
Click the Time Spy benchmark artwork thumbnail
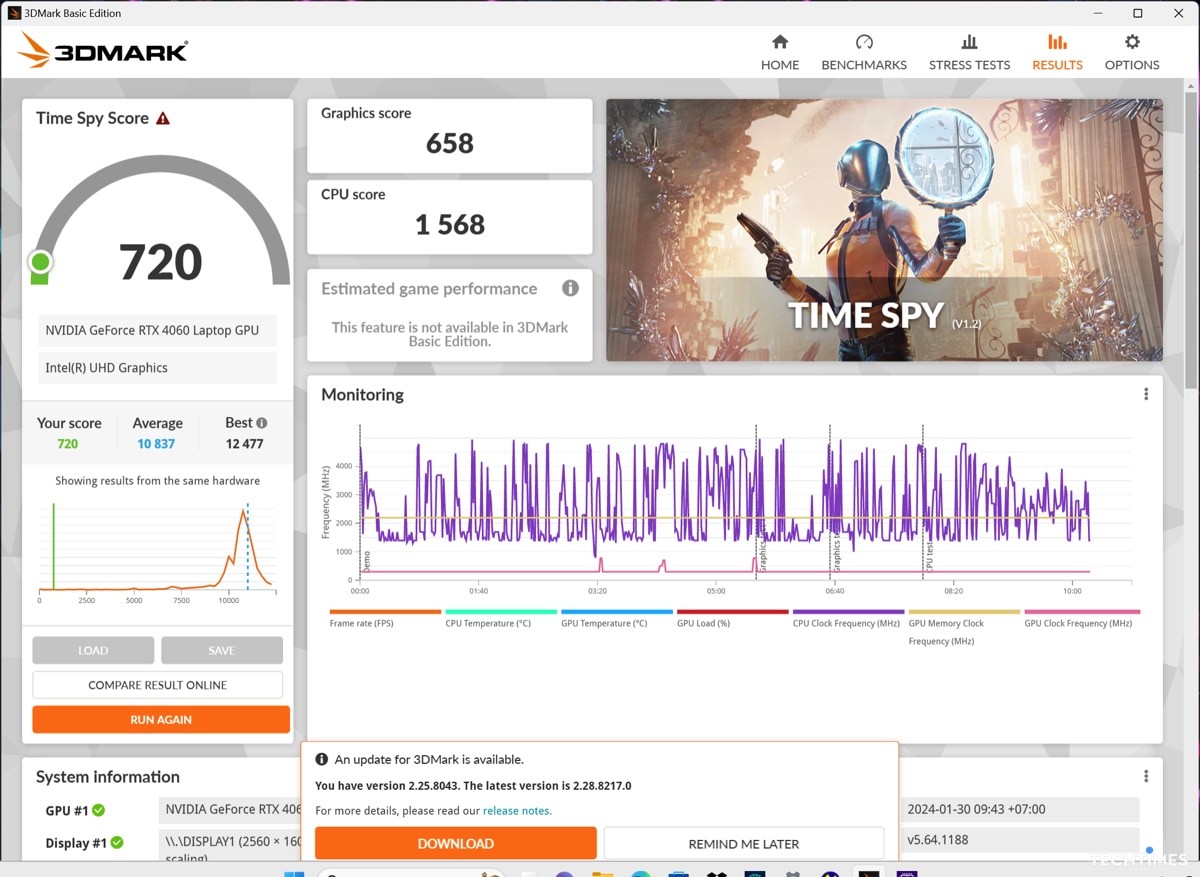pos(884,229)
